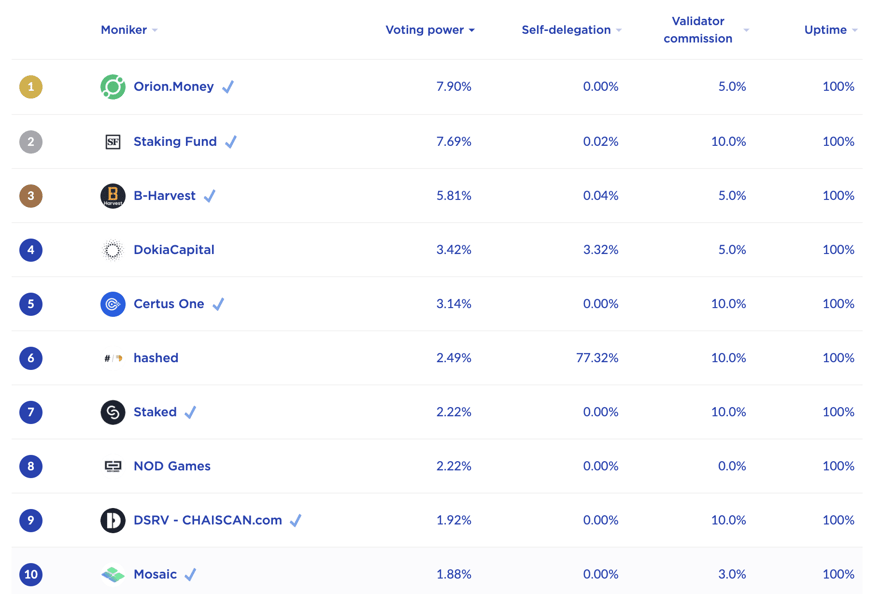Click the verified checkmark beside Staked
This screenshot has width=880, height=594.
click(190, 412)
